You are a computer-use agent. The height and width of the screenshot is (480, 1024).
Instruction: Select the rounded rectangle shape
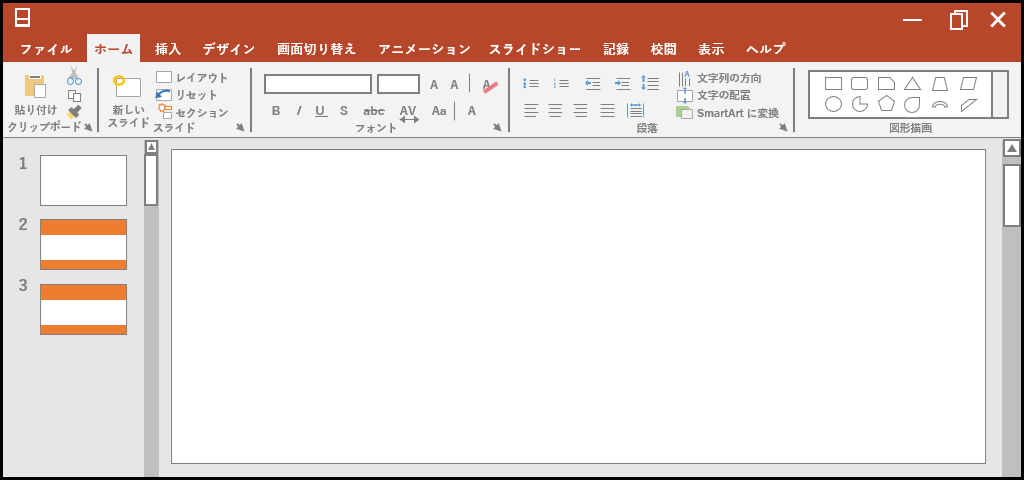click(x=859, y=84)
